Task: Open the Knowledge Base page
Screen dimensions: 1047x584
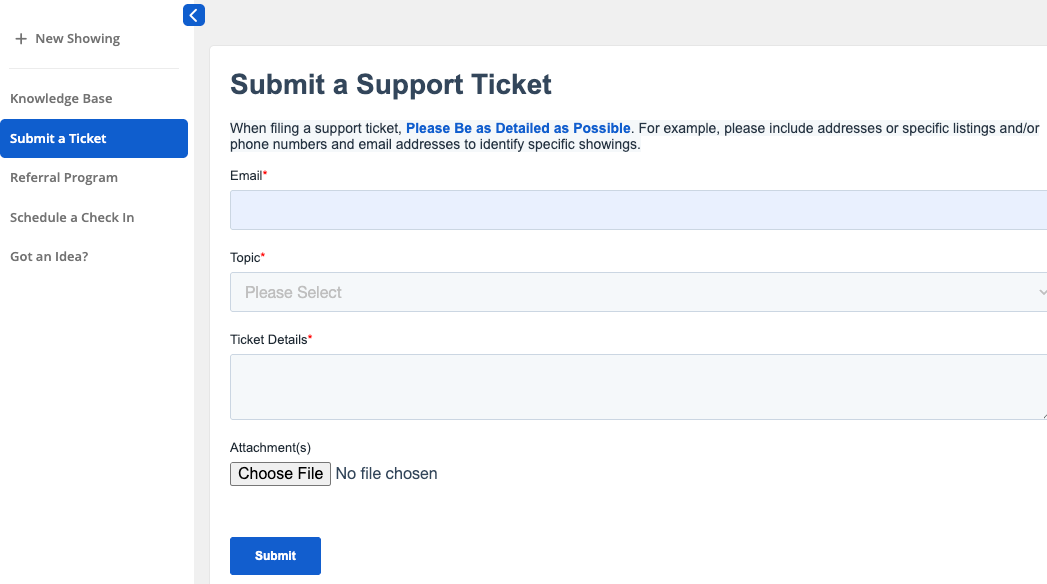Action: (61, 99)
